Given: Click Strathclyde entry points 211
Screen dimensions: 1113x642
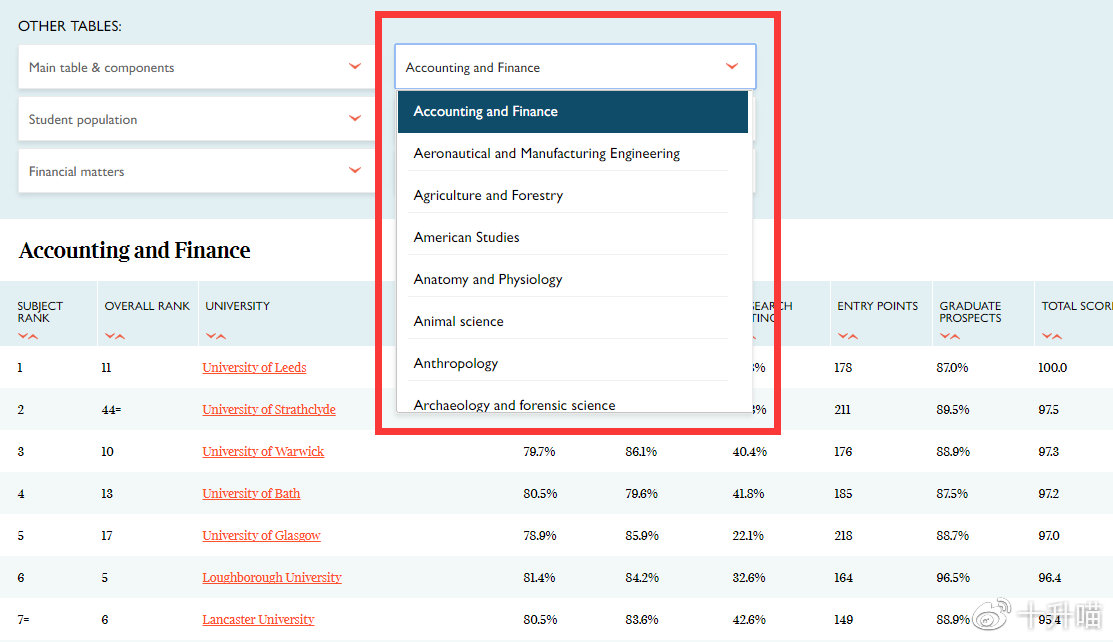Looking at the screenshot, I should click(x=843, y=409).
